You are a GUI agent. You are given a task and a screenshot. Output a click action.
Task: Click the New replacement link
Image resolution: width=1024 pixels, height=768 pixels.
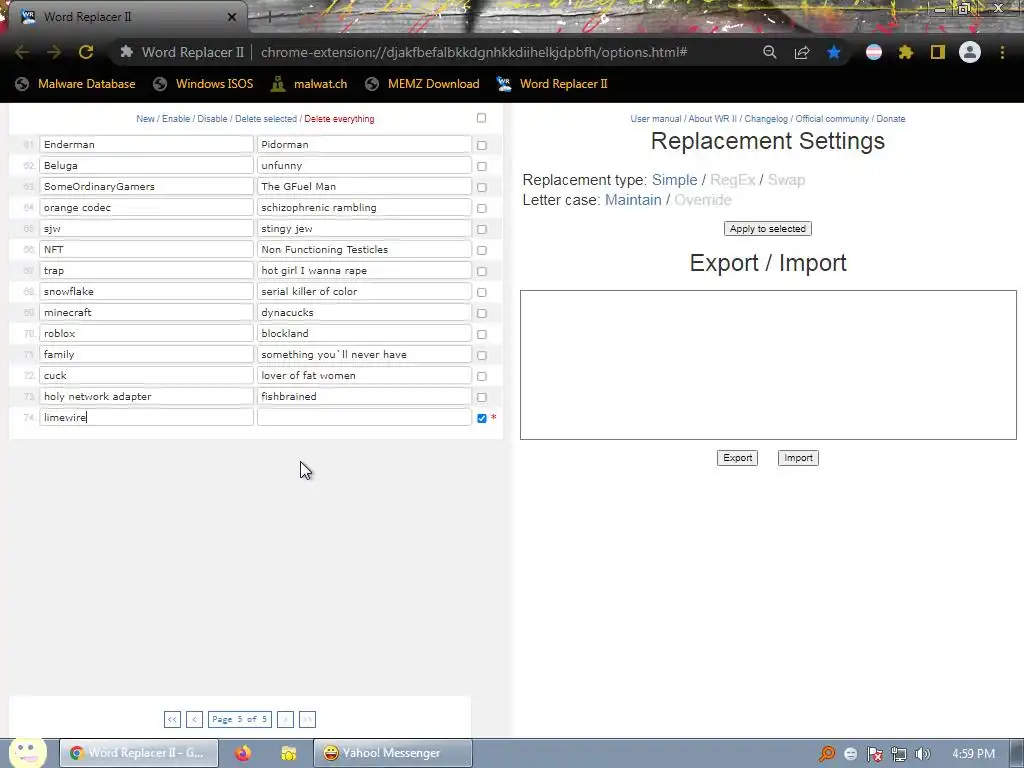click(x=145, y=119)
